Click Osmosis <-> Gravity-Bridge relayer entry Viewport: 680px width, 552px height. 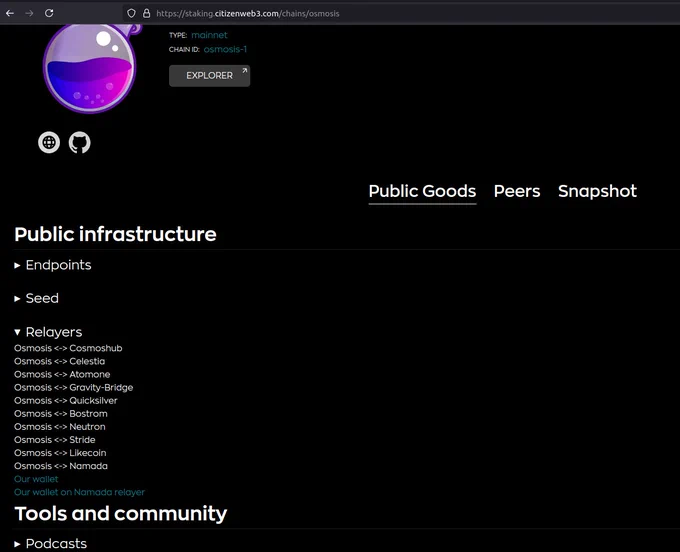74,388
